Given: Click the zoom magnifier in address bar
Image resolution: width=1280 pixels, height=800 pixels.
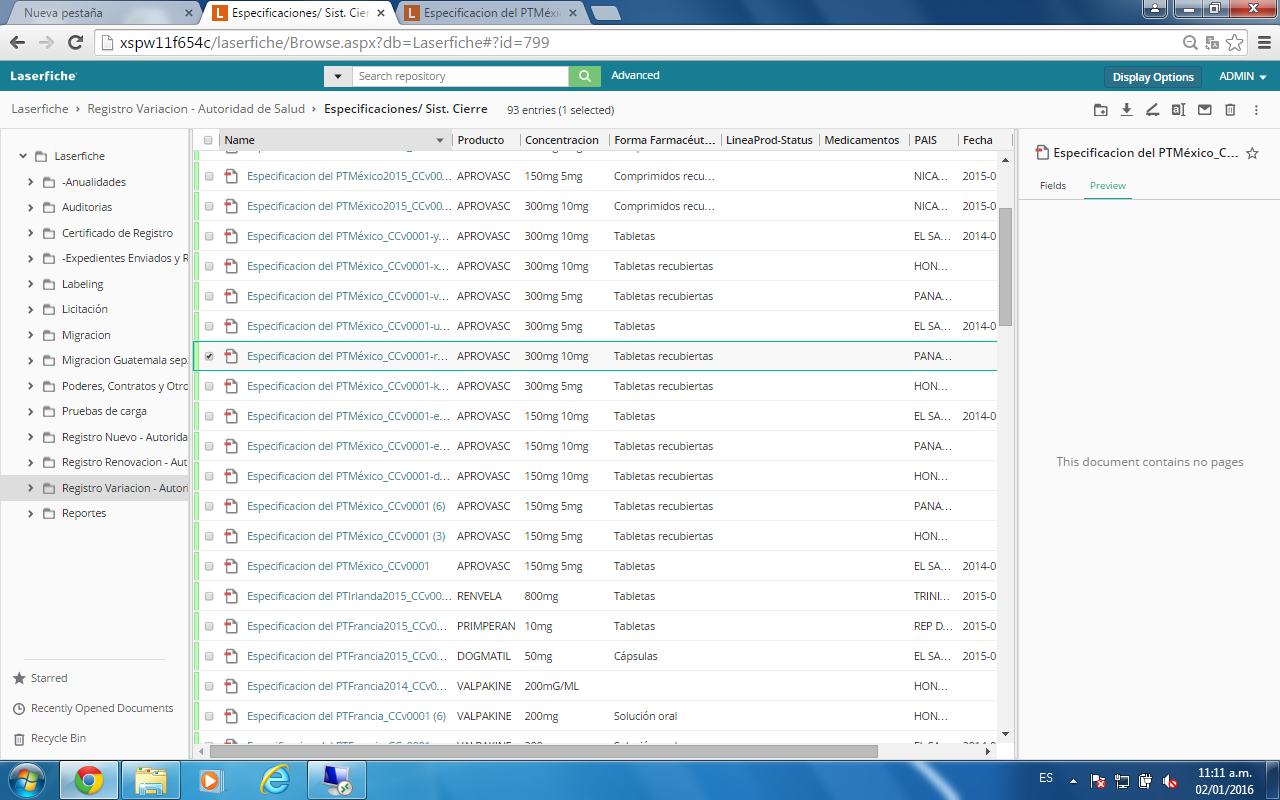Looking at the screenshot, I should (x=1190, y=43).
